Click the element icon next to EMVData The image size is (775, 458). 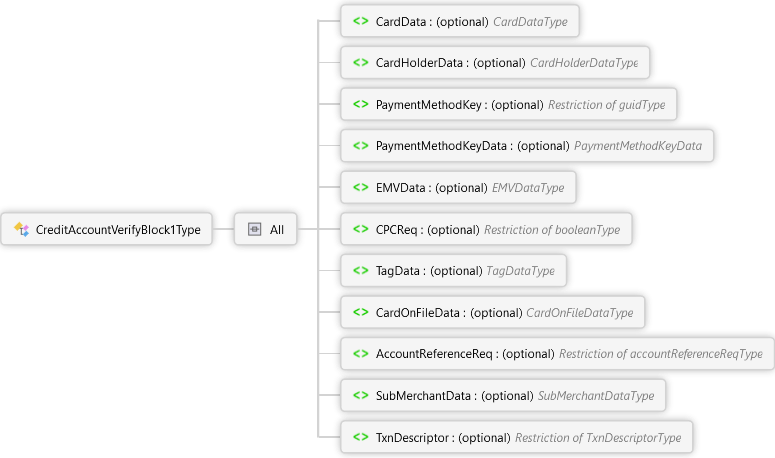point(360,187)
